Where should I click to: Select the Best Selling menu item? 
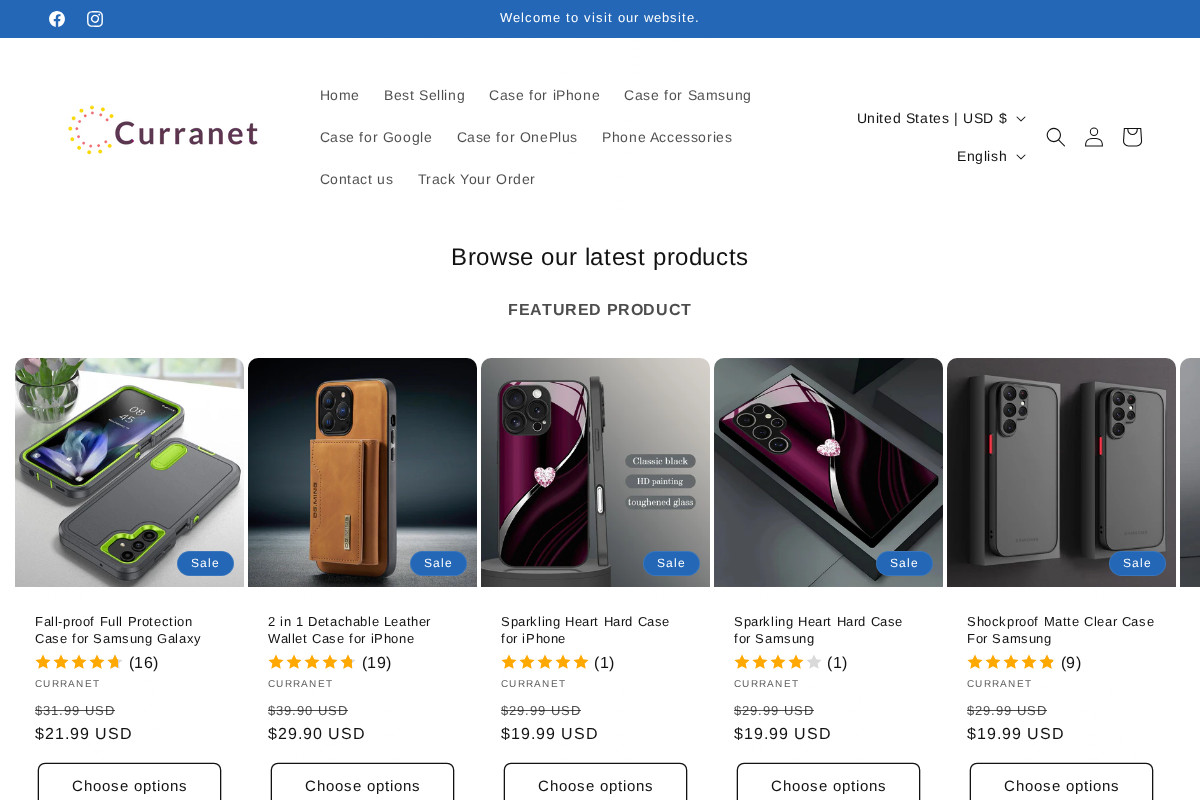click(x=424, y=95)
